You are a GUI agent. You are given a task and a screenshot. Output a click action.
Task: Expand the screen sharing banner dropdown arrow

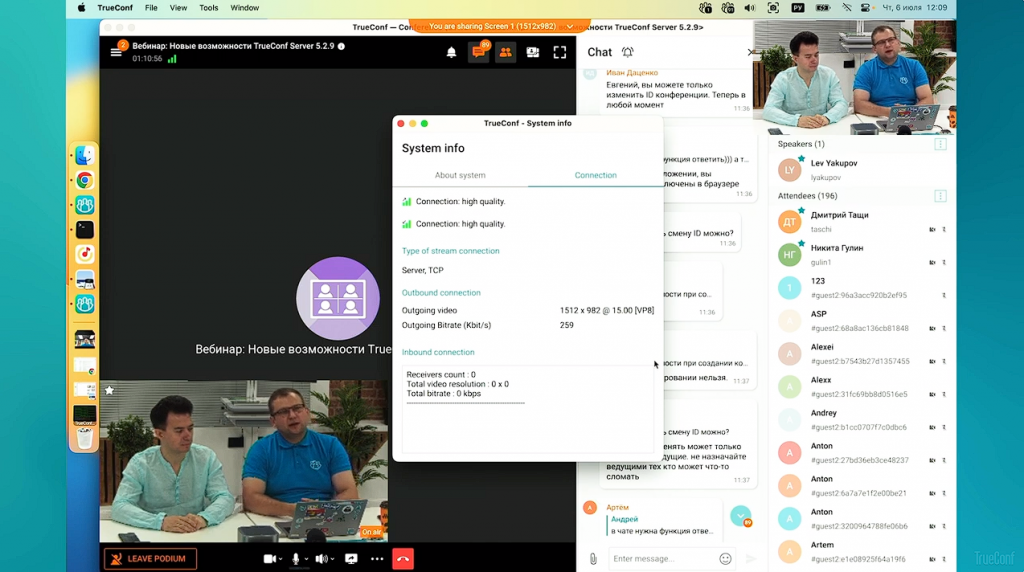click(x=569, y=27)
